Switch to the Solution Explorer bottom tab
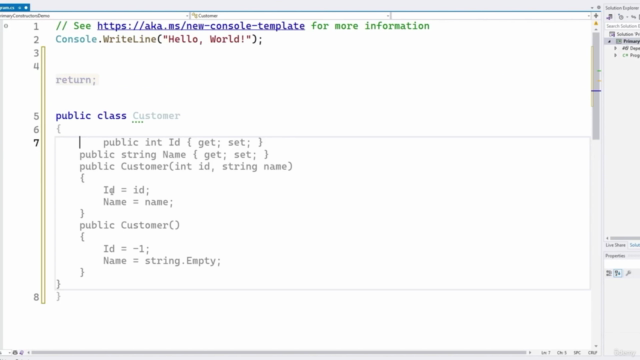This screenshot has width=640, height=360. (635, 245)
